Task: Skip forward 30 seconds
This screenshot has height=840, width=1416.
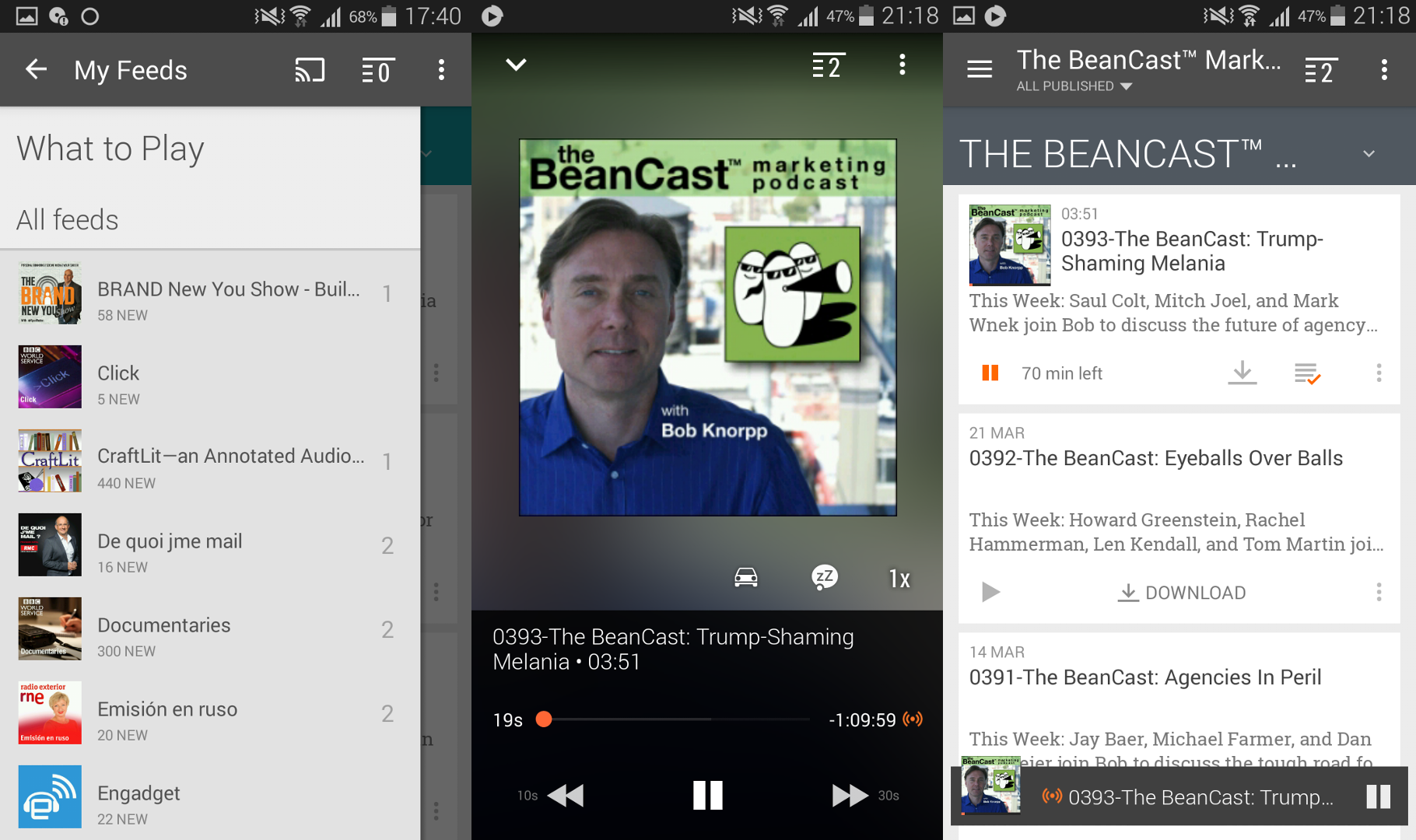Action: 850,795
